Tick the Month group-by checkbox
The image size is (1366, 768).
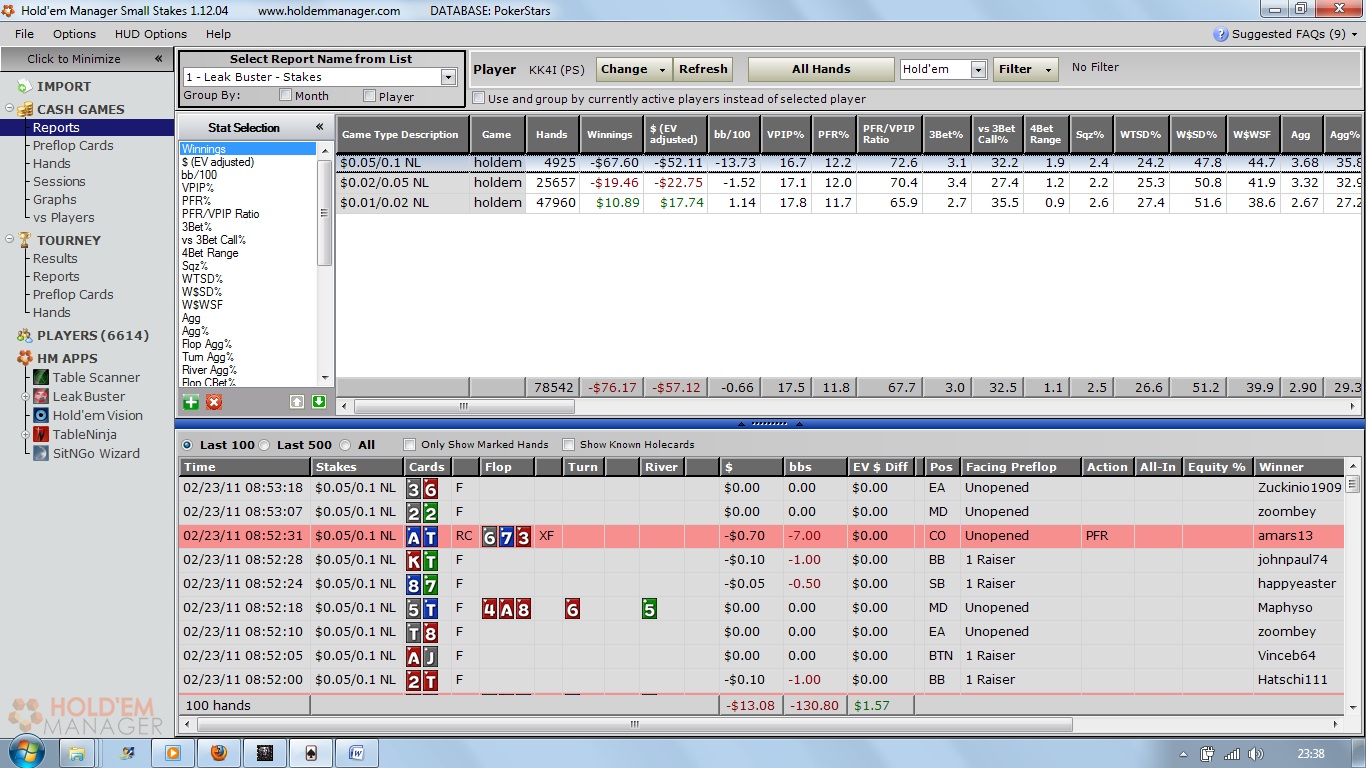[285, 96]
